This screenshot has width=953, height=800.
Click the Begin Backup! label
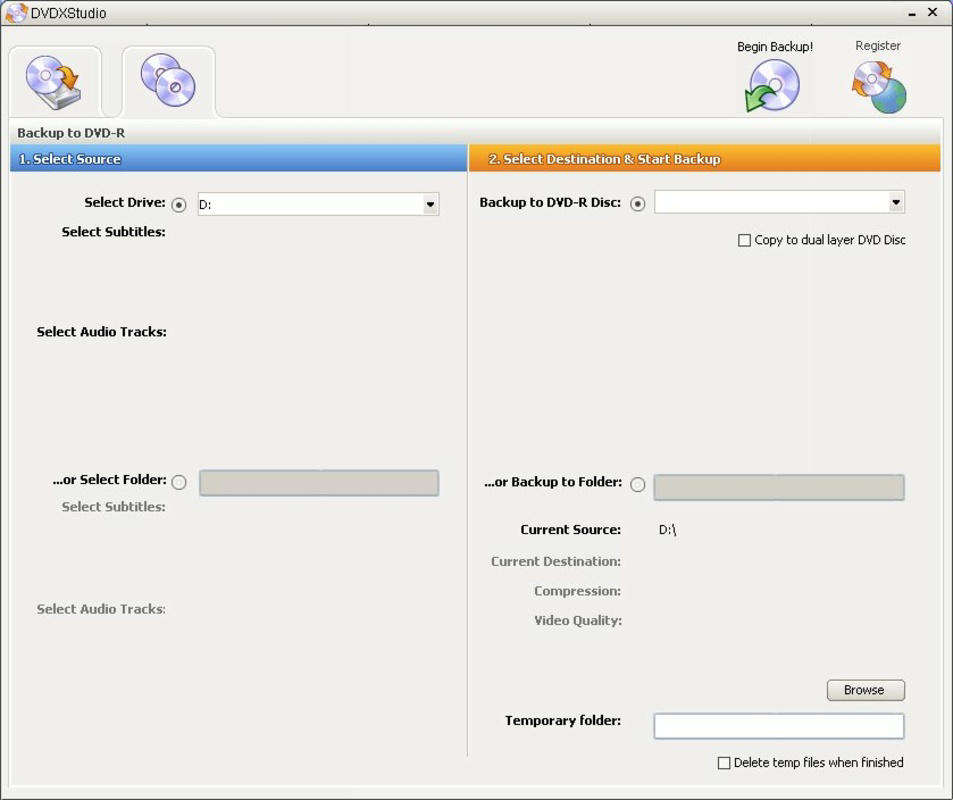pos(775,47)
